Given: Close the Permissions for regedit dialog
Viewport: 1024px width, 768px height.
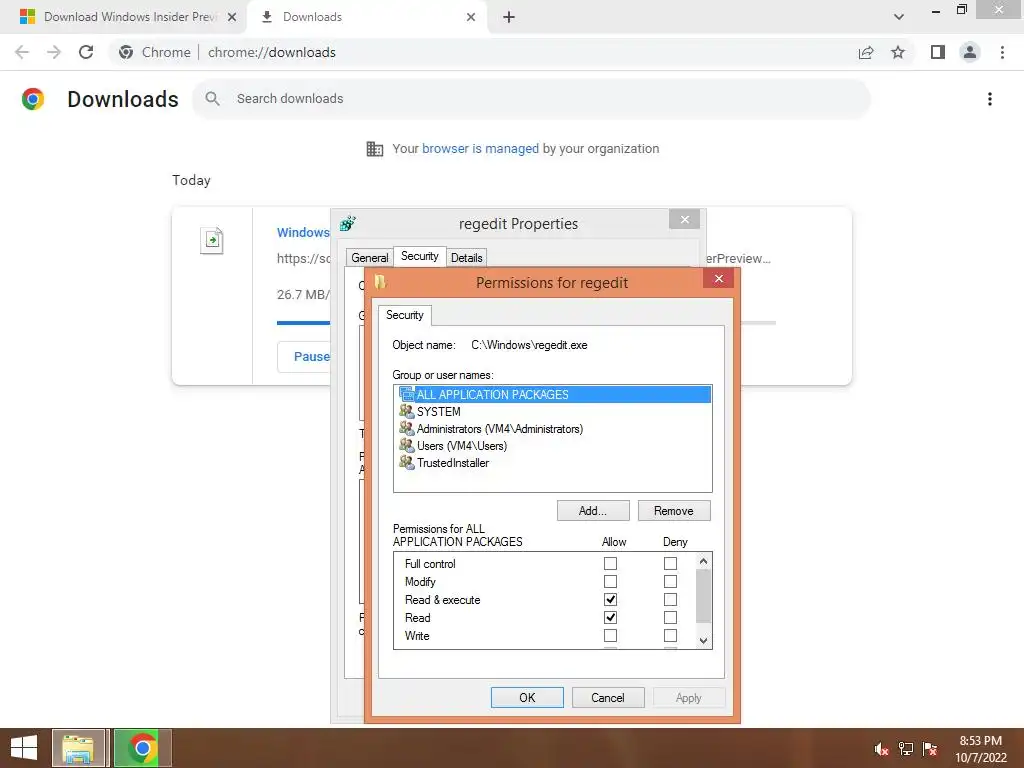Looking at the screenshot, I should (718, 279).
